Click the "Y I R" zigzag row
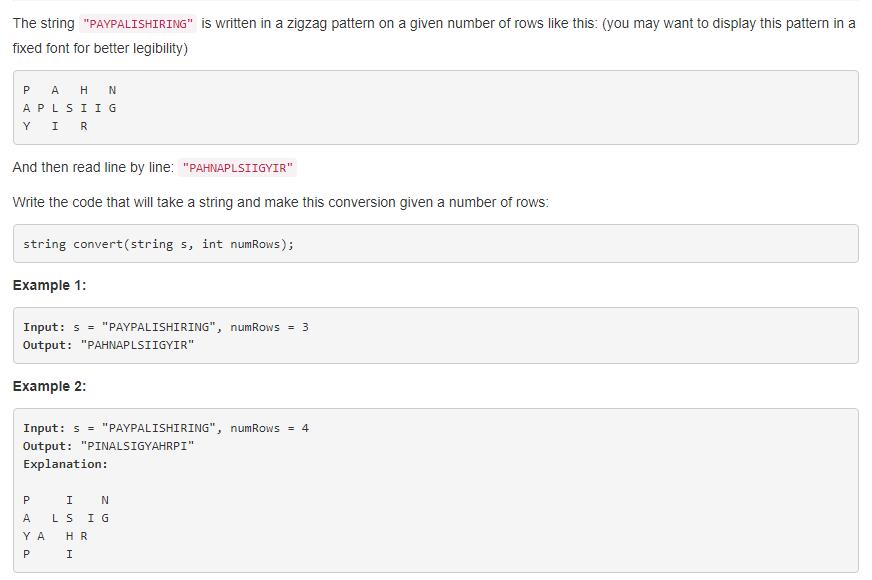This screenshot has width=872, height=580. tap(55, 126)
